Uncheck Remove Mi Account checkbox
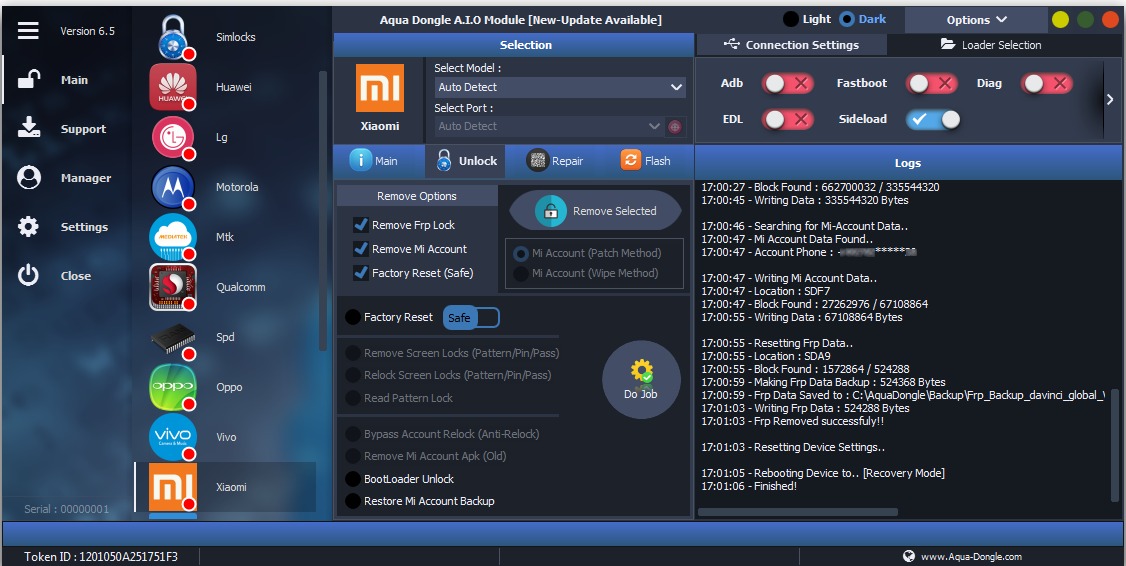This screenshot has height=566, width=1126. coord(360,249)
